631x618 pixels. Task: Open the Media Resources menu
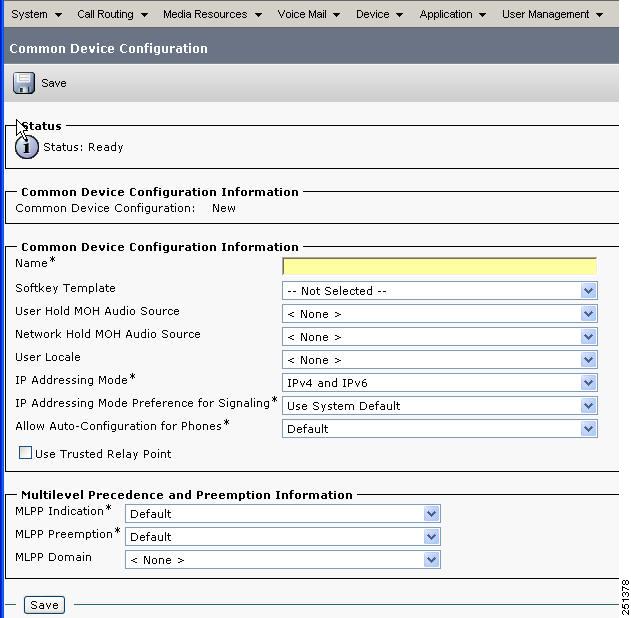212,14
